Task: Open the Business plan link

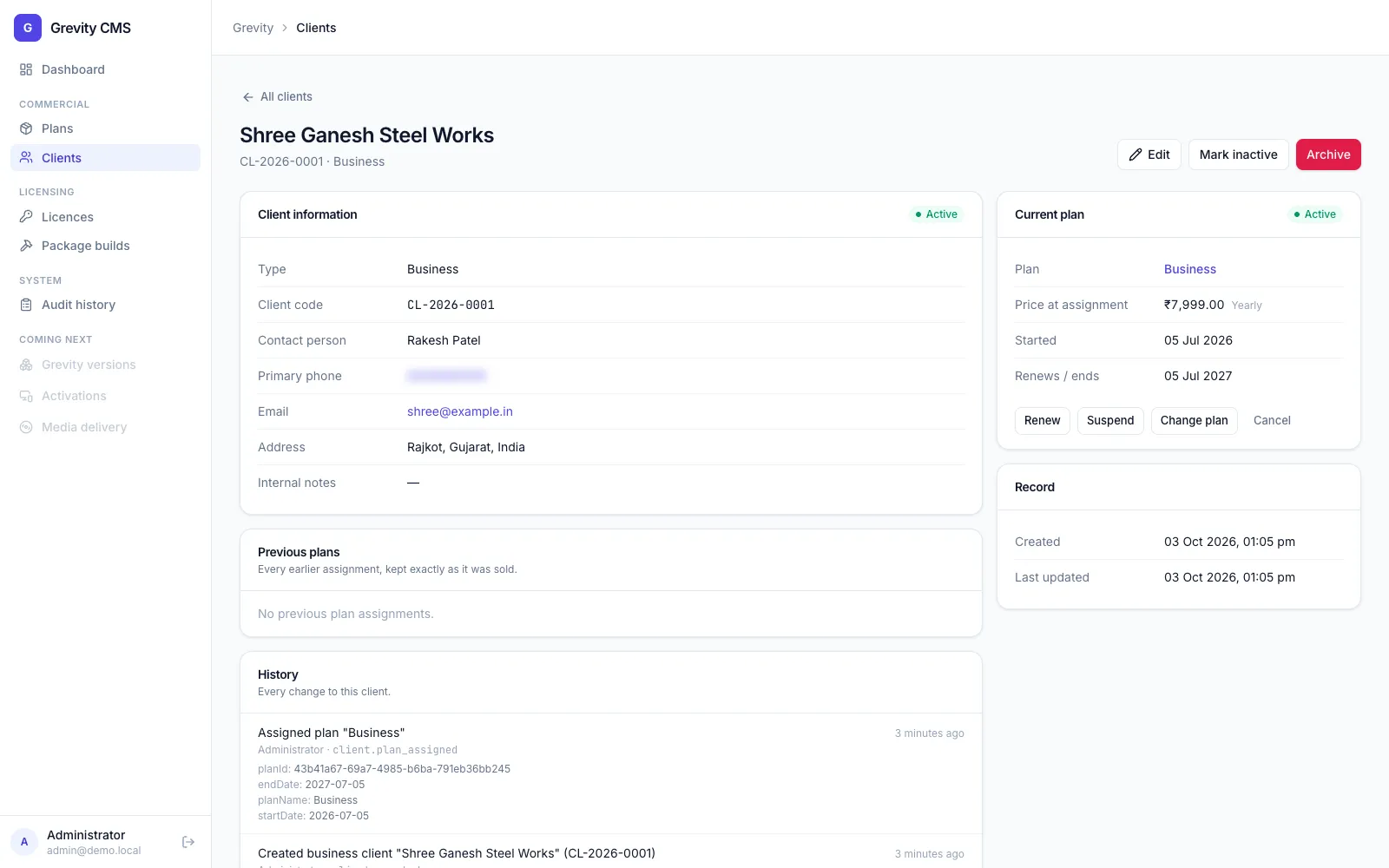Action: pos(1190,269)
